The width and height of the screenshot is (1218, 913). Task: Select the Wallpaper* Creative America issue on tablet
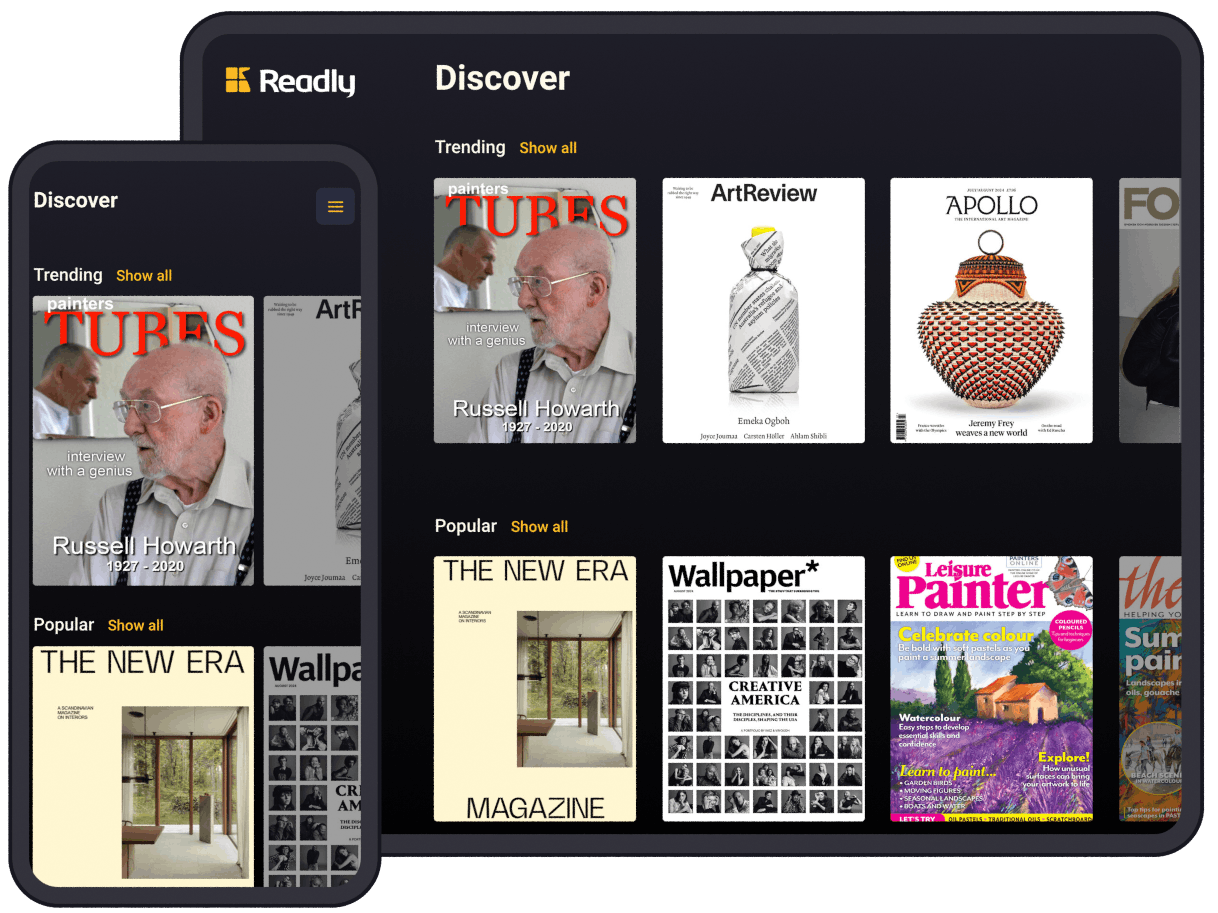tap(763, 688)
